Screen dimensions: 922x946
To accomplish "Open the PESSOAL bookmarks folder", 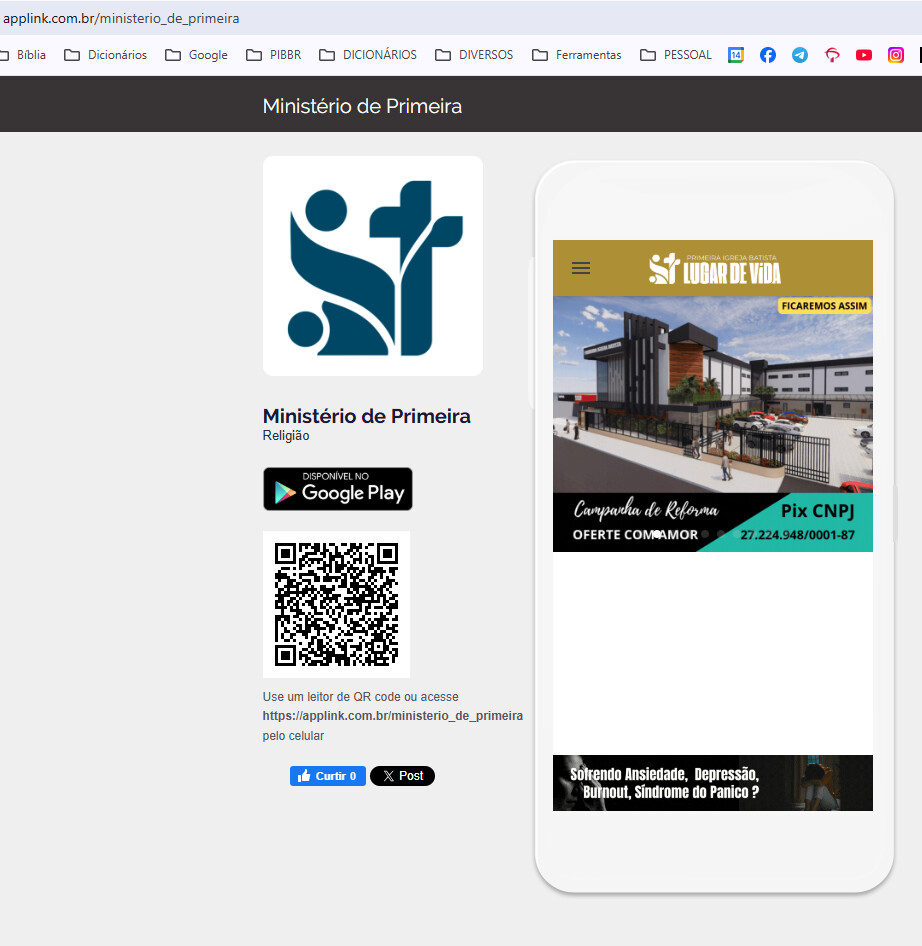I will tap(676, 55).
